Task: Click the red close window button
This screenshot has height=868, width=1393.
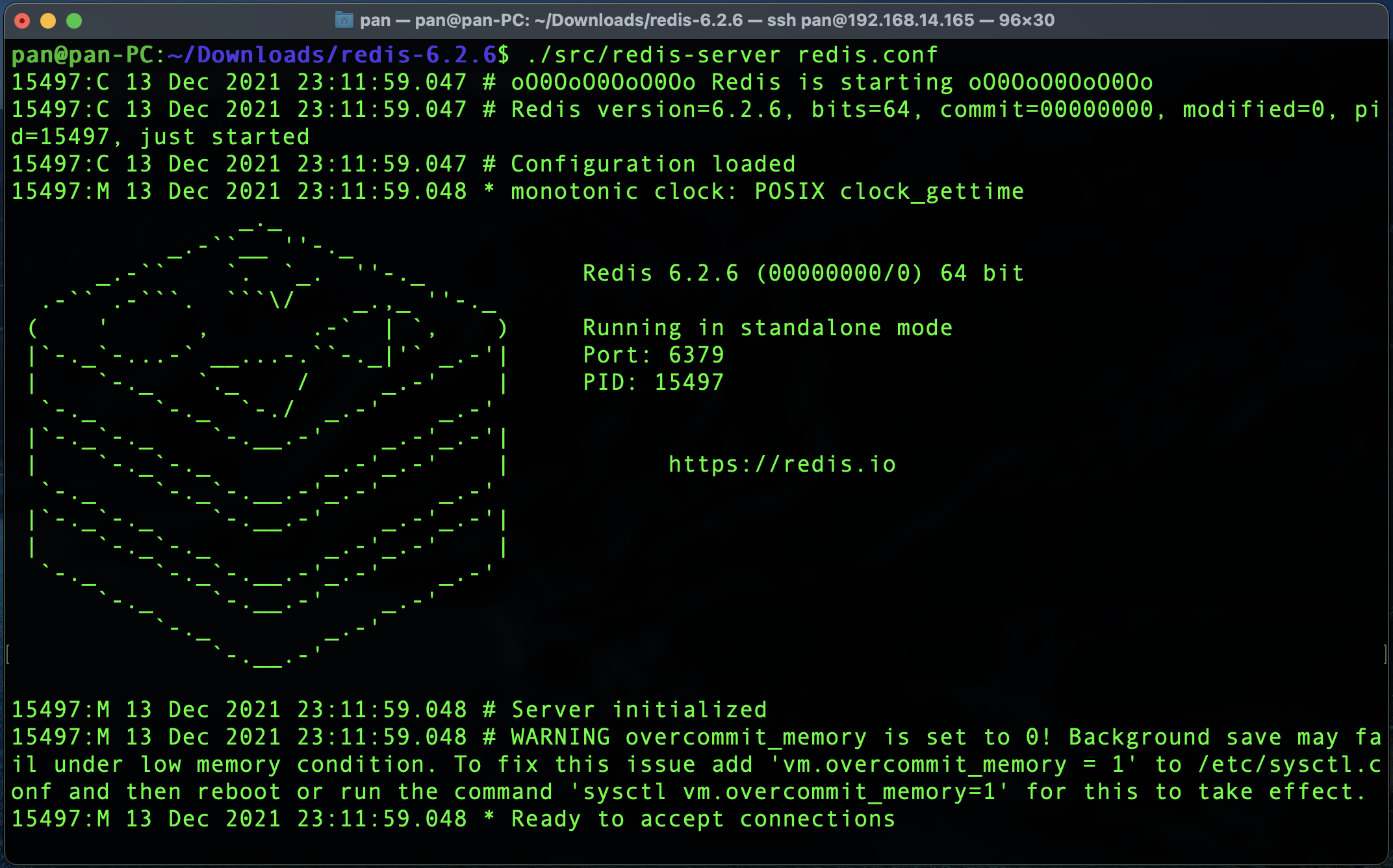Action: (x=22, y=21)
